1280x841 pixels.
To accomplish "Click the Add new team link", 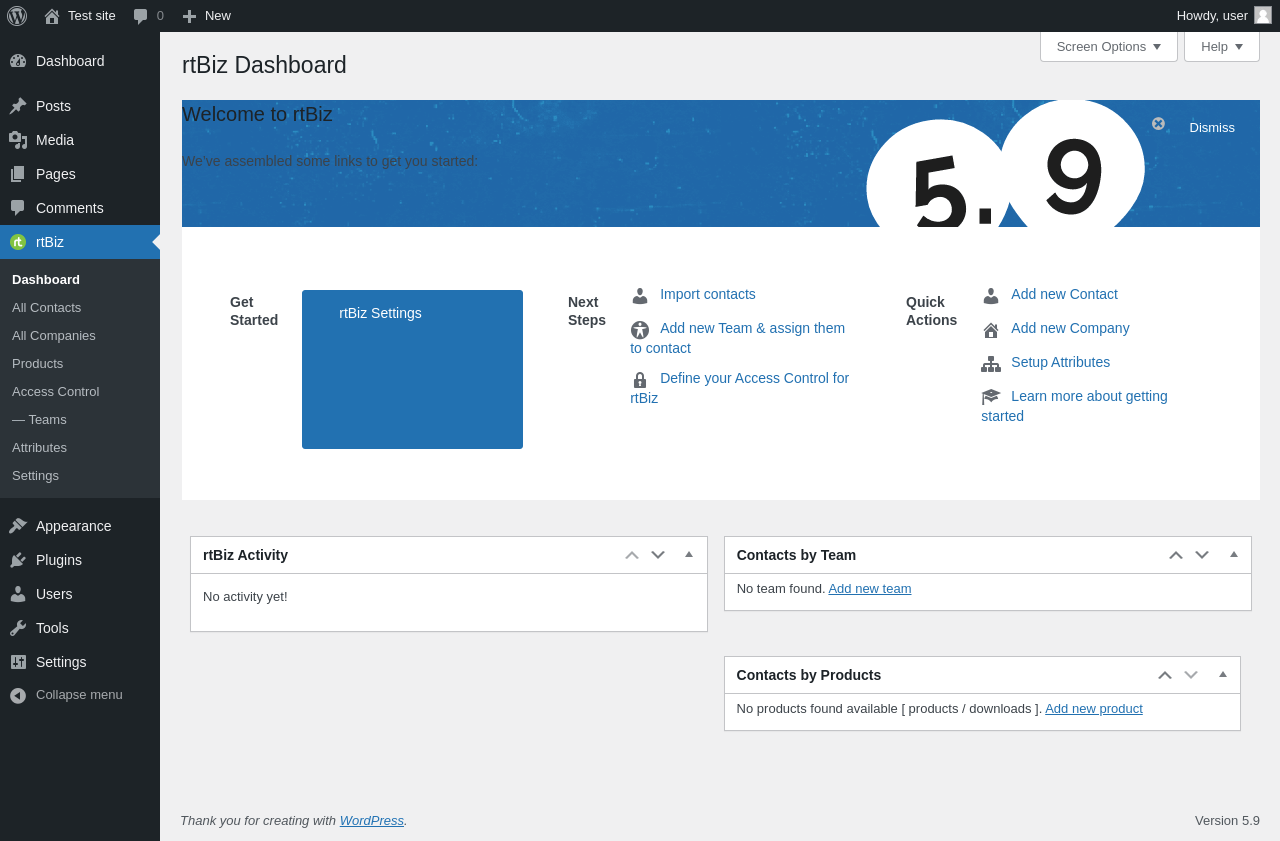I will (x=870, y=589).
